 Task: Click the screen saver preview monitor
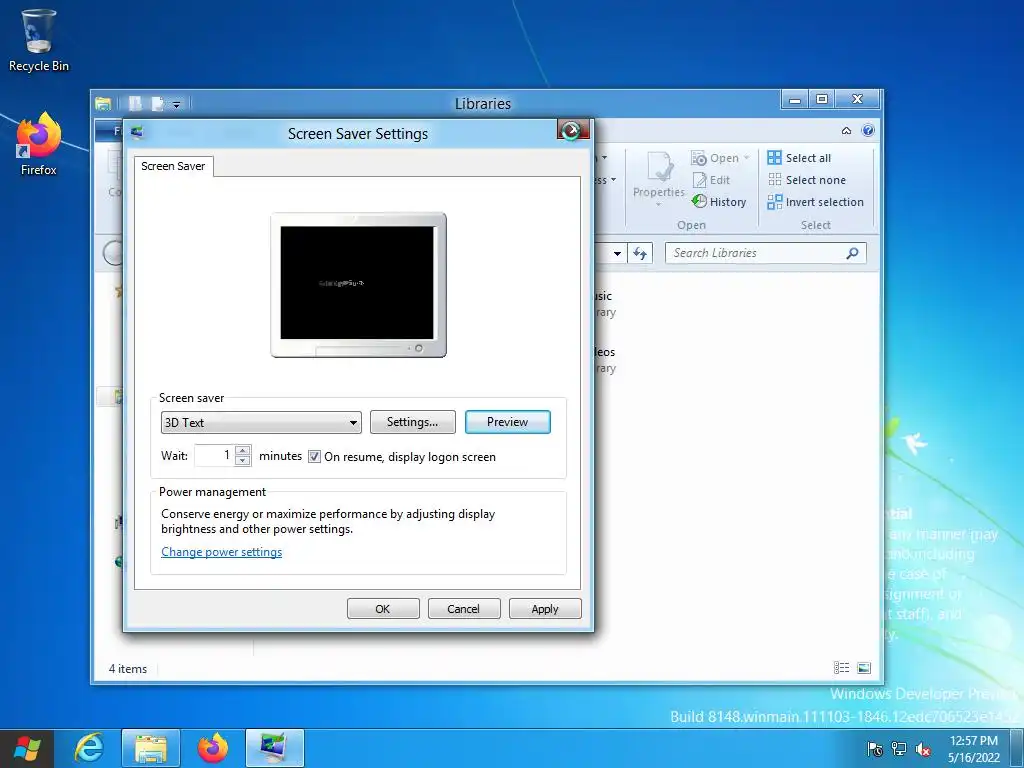click(359, 285)
